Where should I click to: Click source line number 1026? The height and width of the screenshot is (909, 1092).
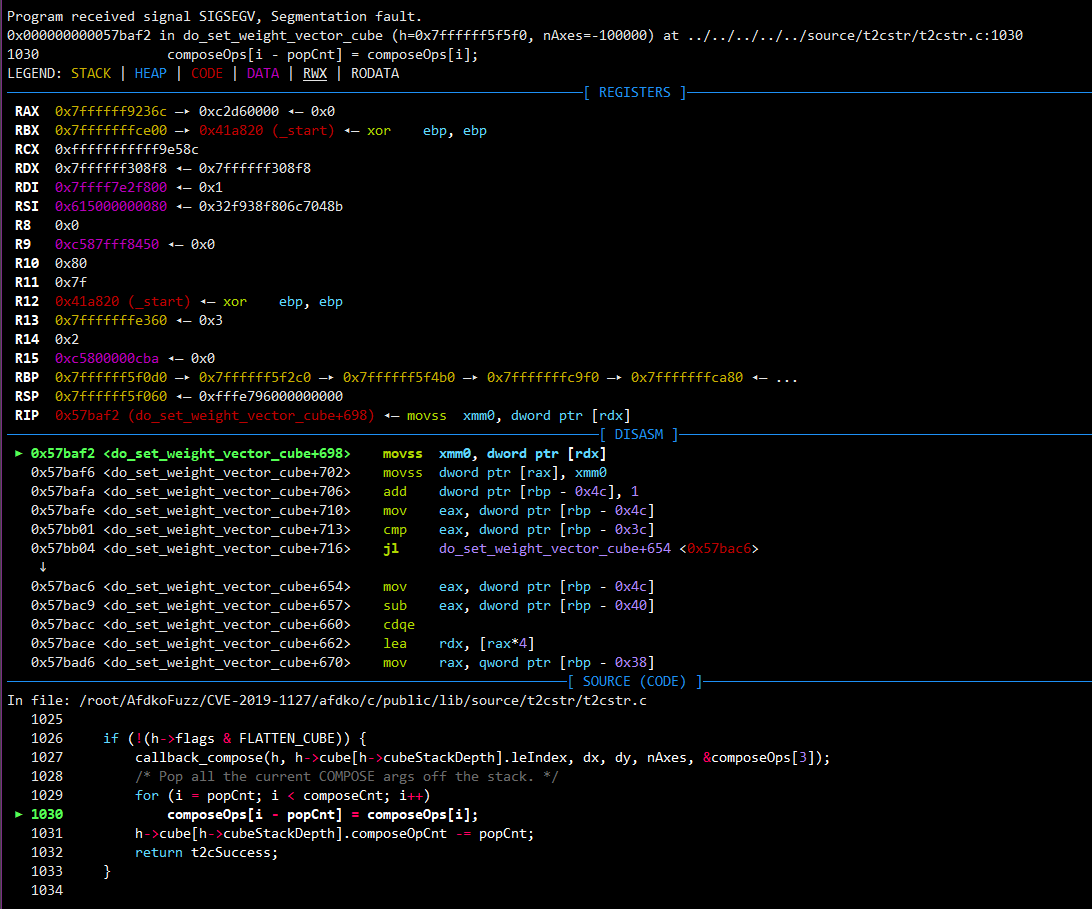tap(47, 738)
